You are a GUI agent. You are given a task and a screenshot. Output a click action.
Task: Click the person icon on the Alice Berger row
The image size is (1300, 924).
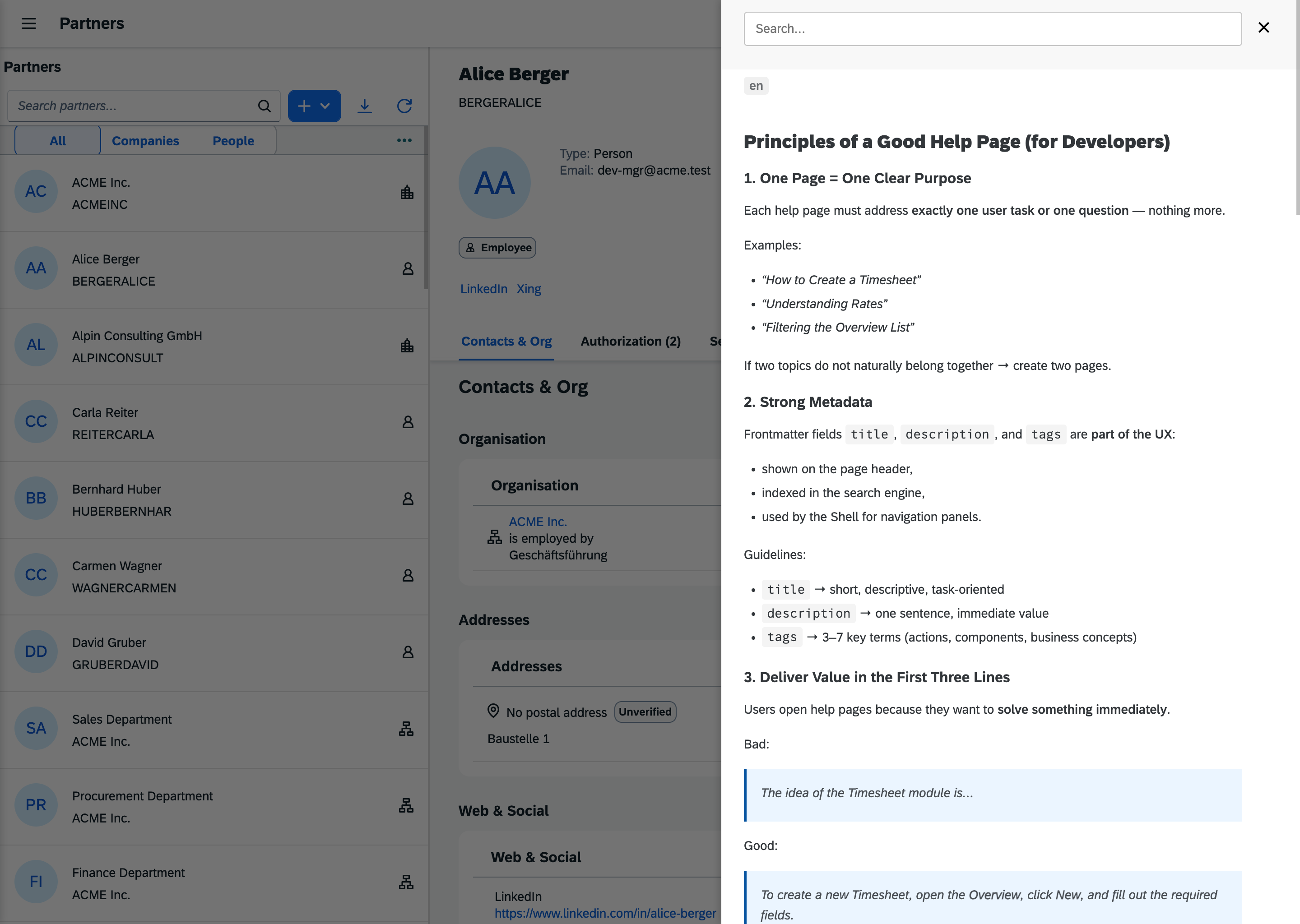pos(408,268)
